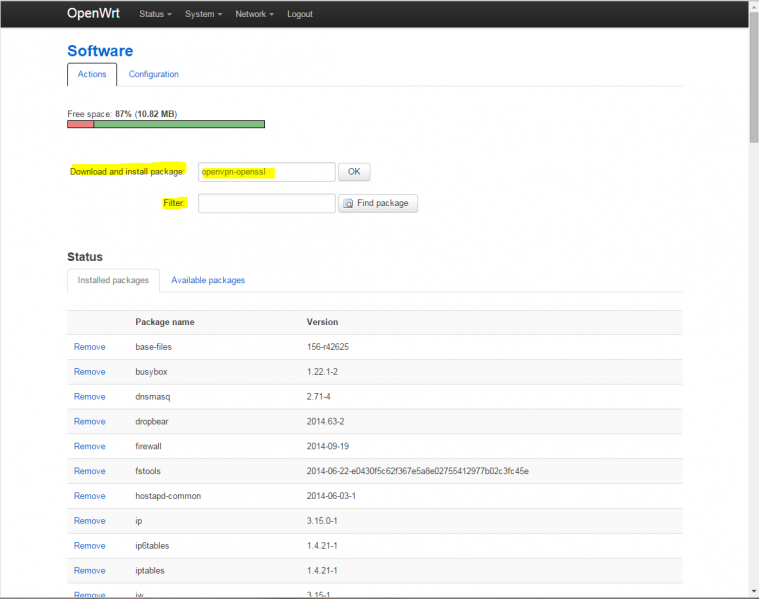Focus the Download and install package field
759x599 pixels.
[x=266, y=172]
